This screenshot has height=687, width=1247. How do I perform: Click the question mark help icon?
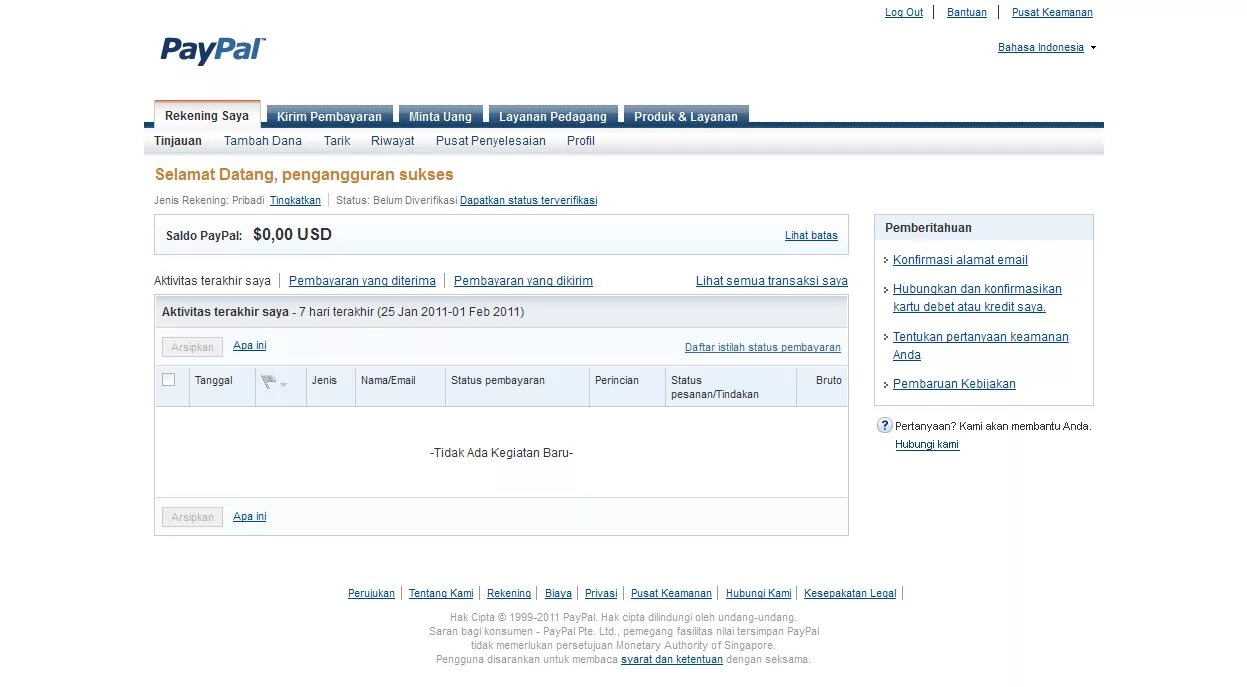click(884, 425)
